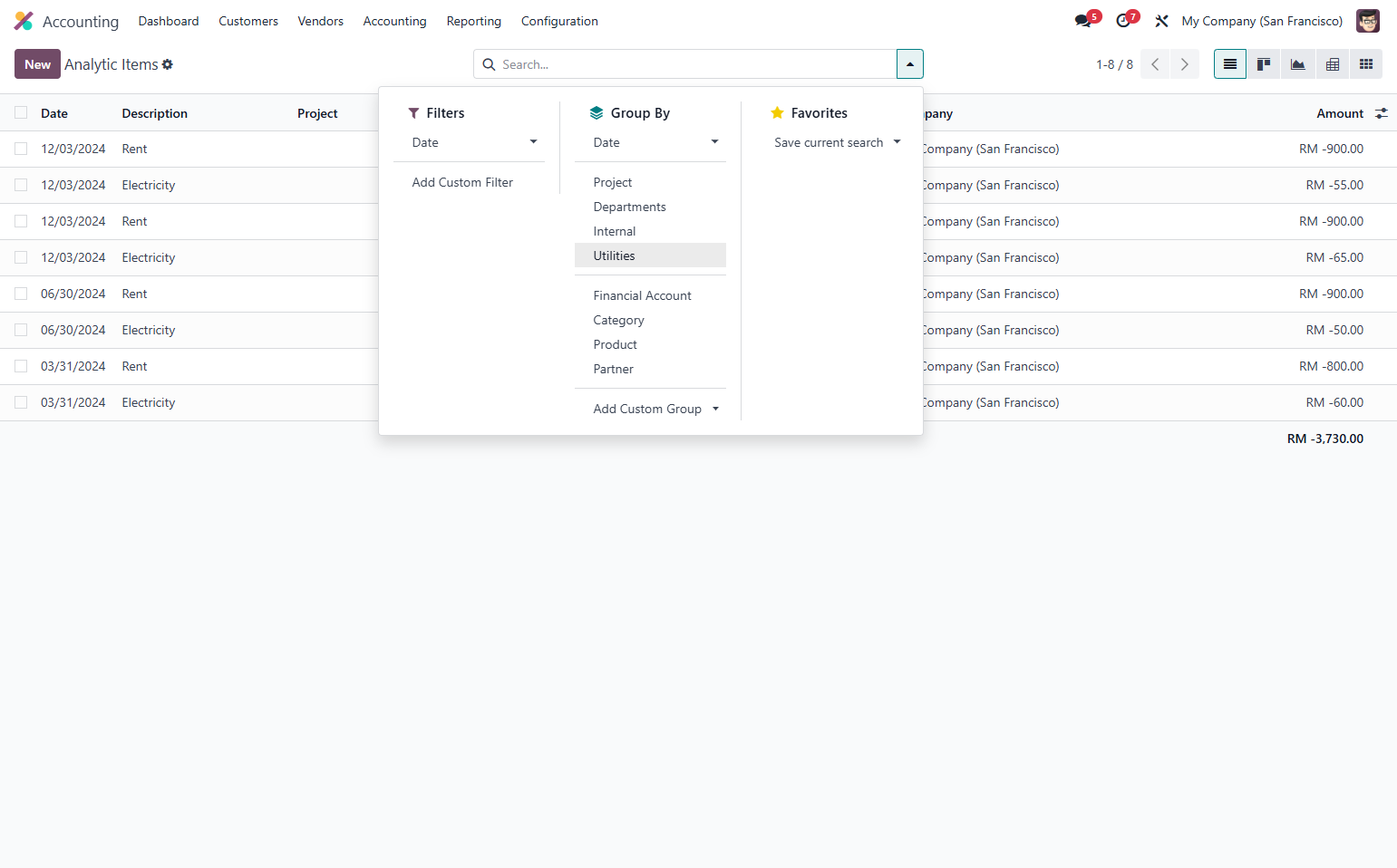Group by Partner

coord(651,369)
